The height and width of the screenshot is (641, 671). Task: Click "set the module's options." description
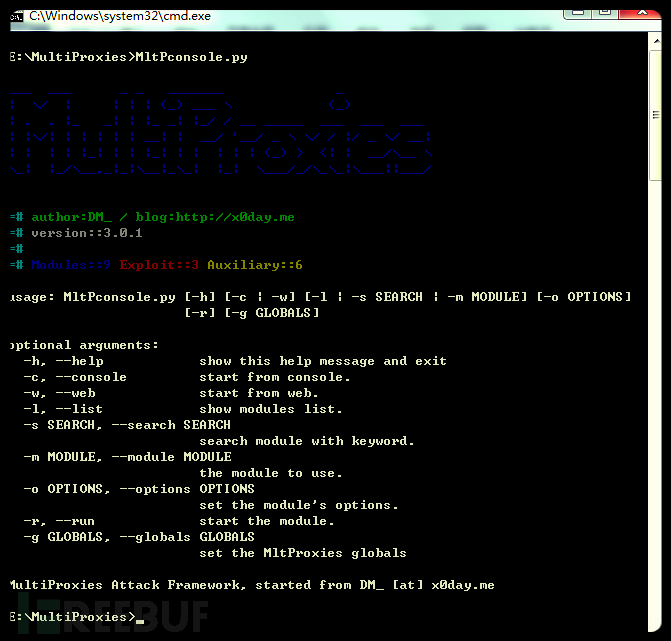point(299,505)
